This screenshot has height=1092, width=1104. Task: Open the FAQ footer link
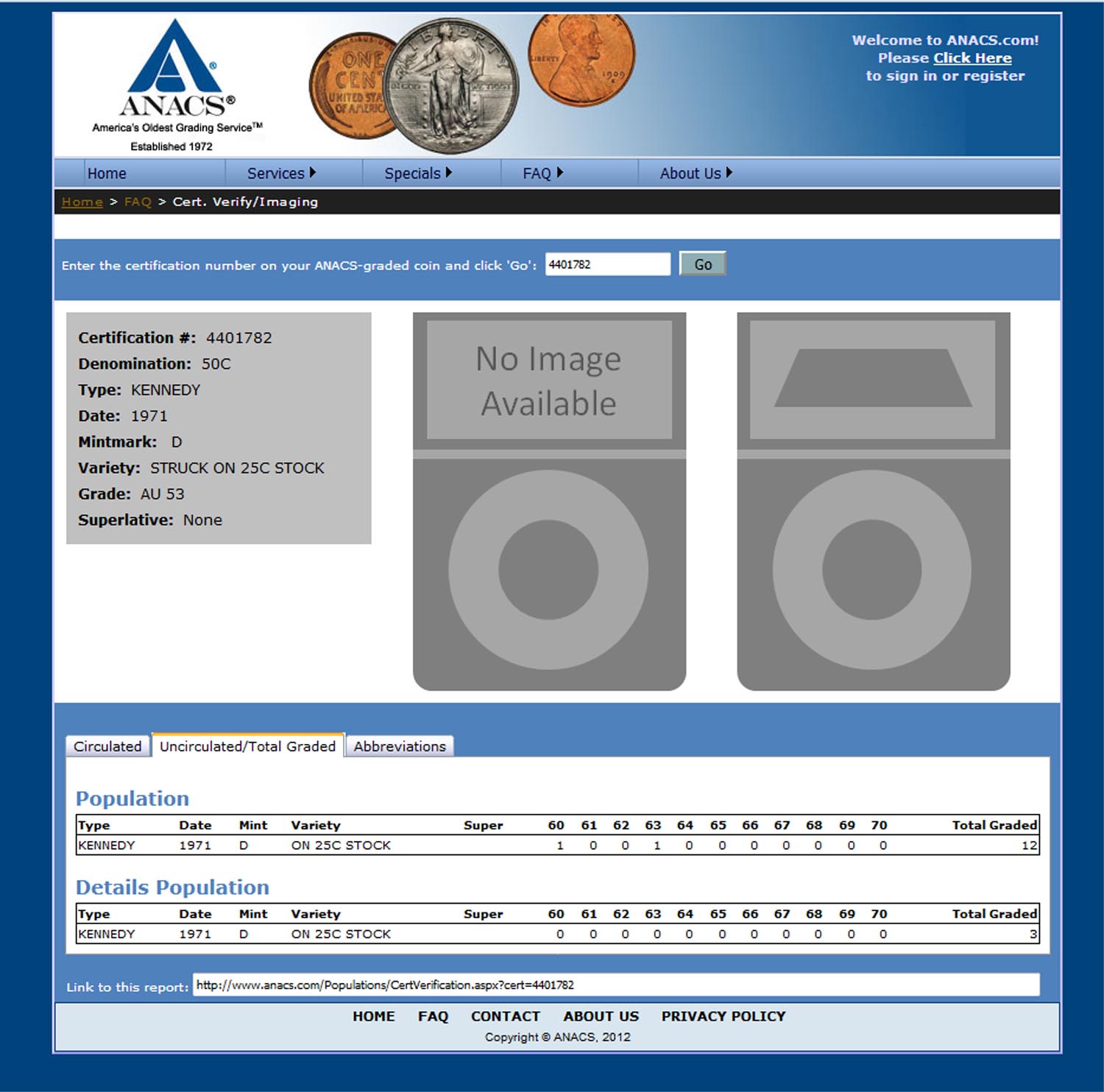(433, 1016)
